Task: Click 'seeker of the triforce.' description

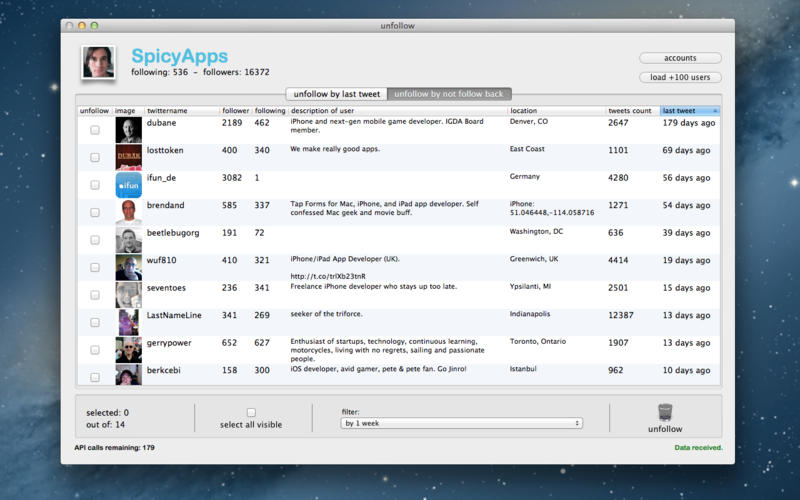Action: coord(327,314)
